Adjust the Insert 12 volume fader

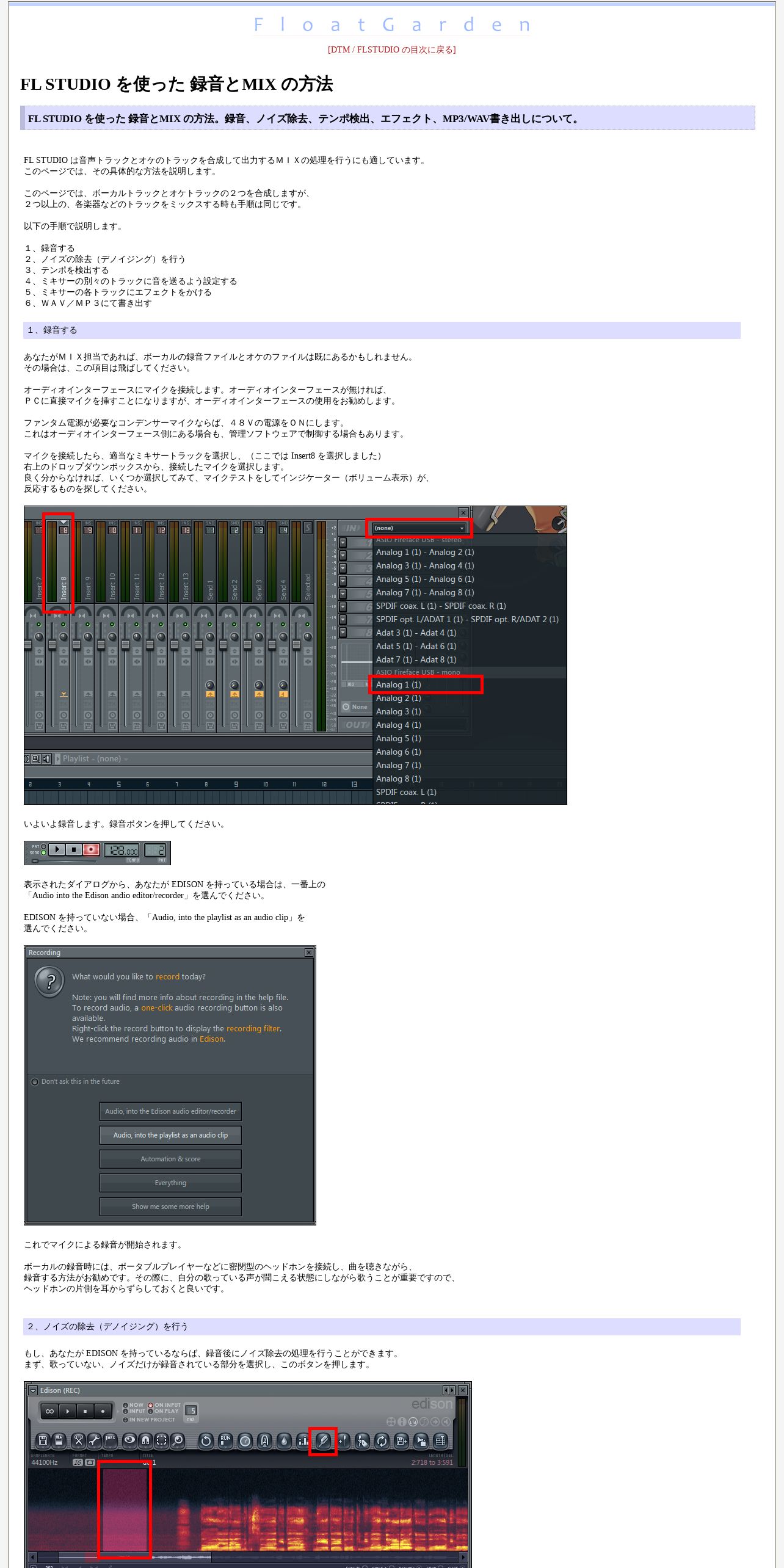150,644
